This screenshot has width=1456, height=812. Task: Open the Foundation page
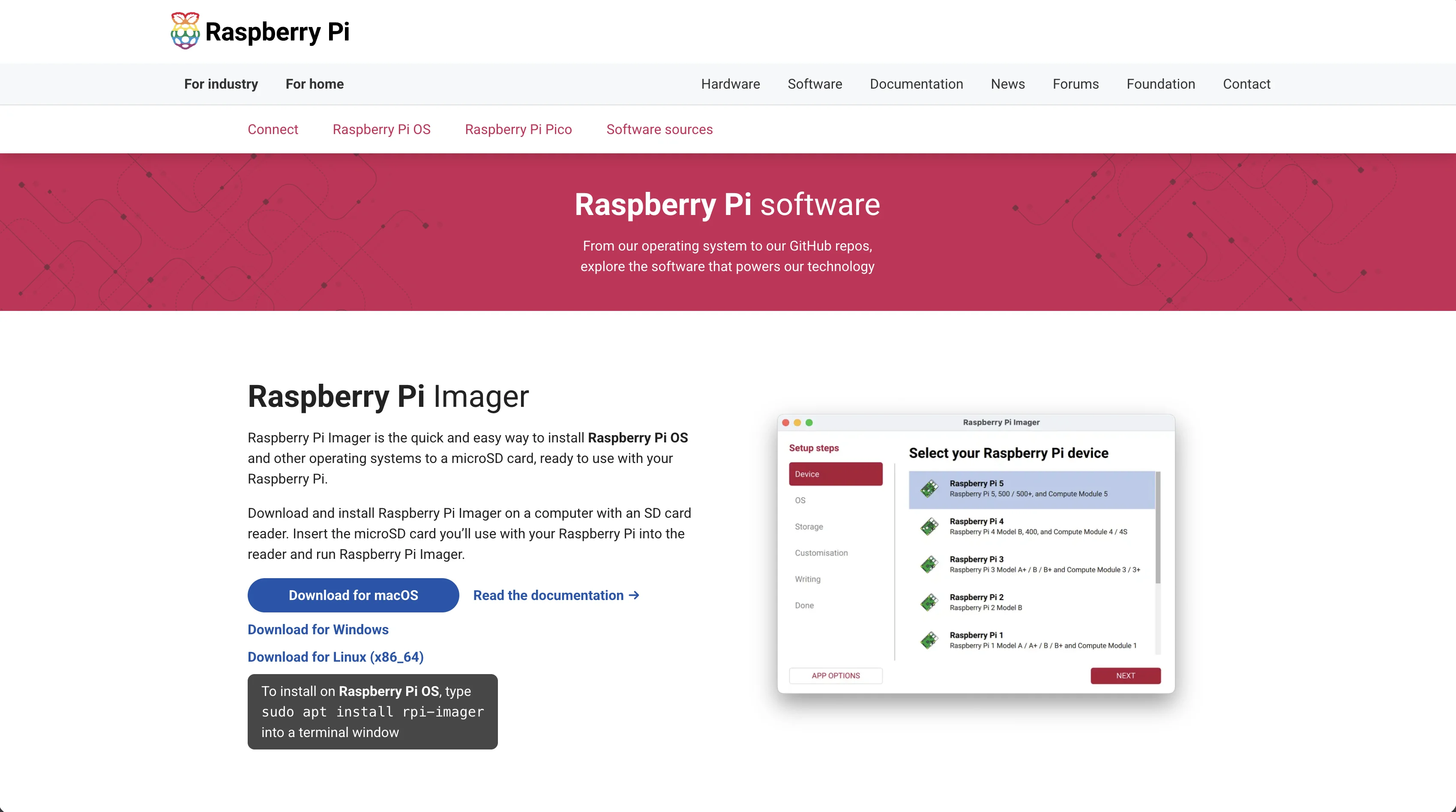(1161, 84)
